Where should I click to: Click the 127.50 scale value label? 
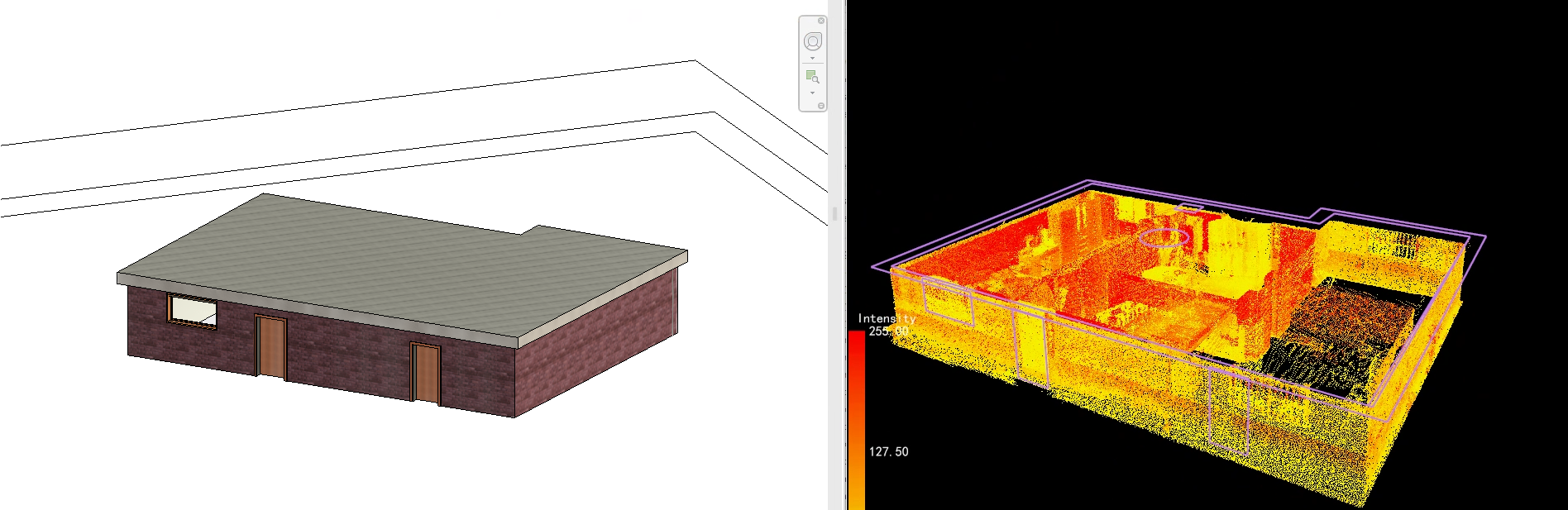[888, 452]
